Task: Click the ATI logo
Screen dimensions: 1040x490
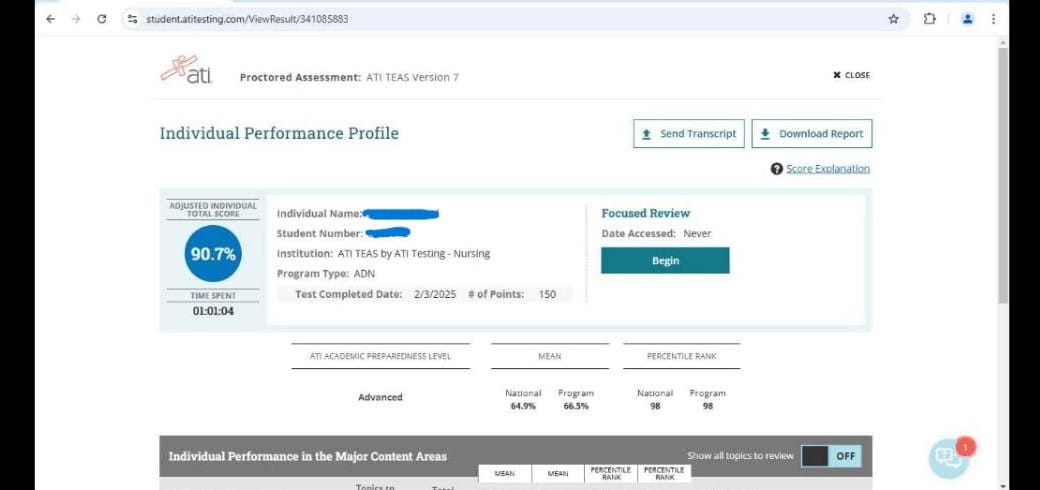Action: point(186,70)
